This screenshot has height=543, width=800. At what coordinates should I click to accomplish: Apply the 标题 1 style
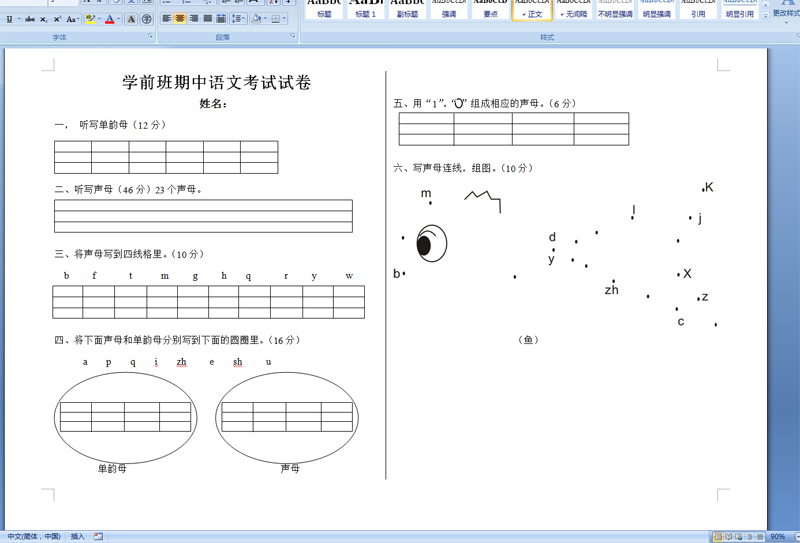pyautogui.click(x=365, y=9)
